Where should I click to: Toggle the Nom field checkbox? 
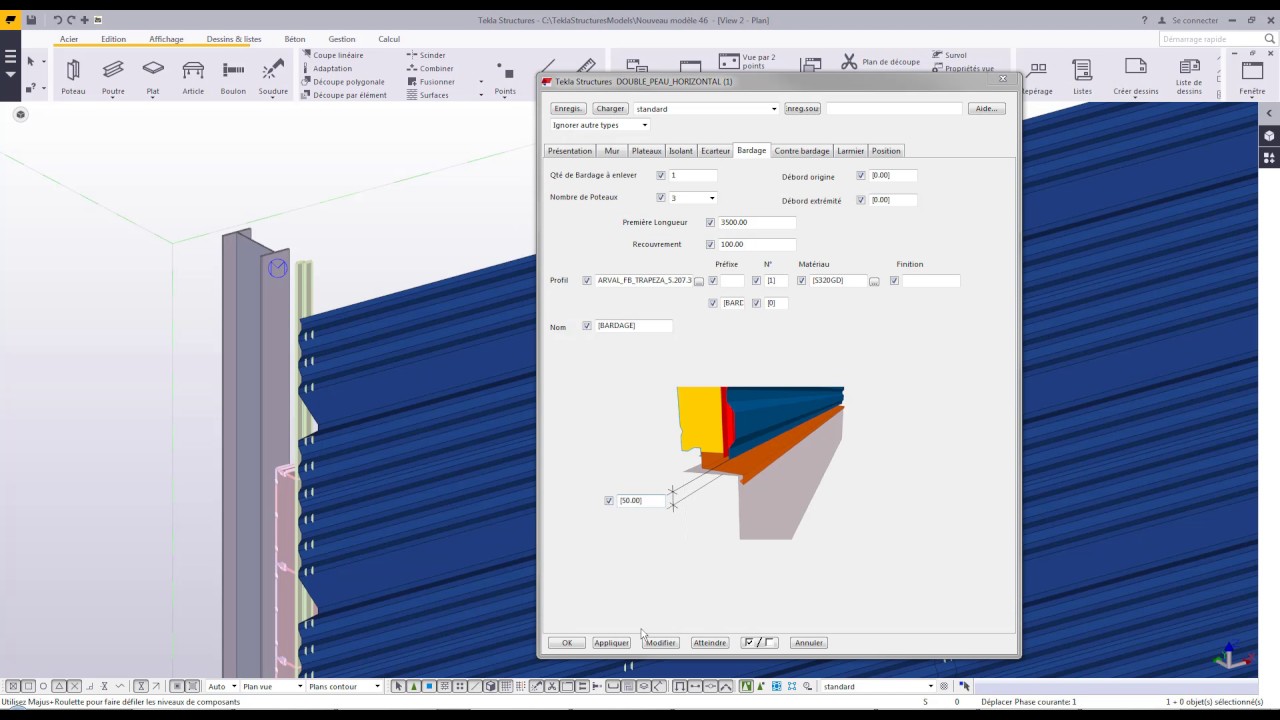click(x=587, y=326)
